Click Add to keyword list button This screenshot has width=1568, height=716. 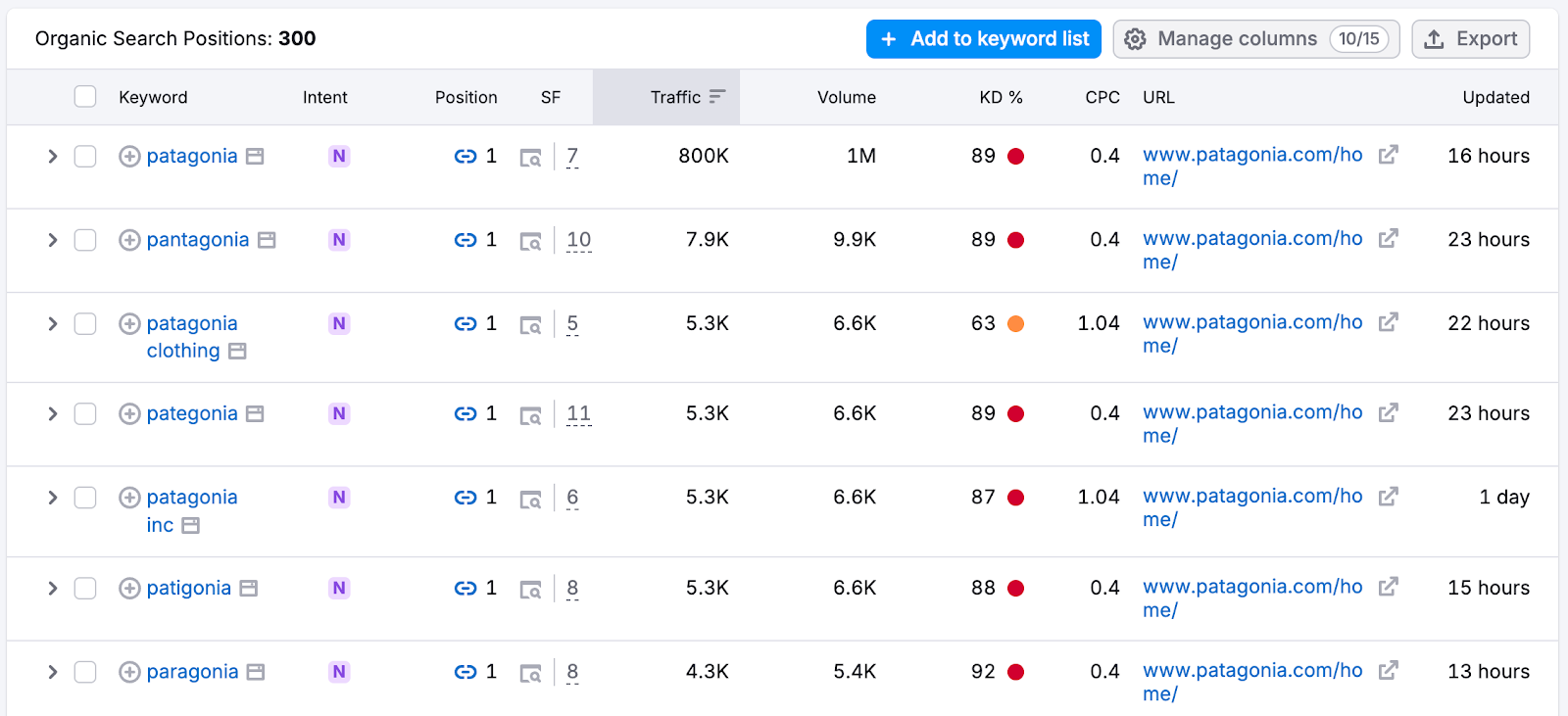coord(984,39)
